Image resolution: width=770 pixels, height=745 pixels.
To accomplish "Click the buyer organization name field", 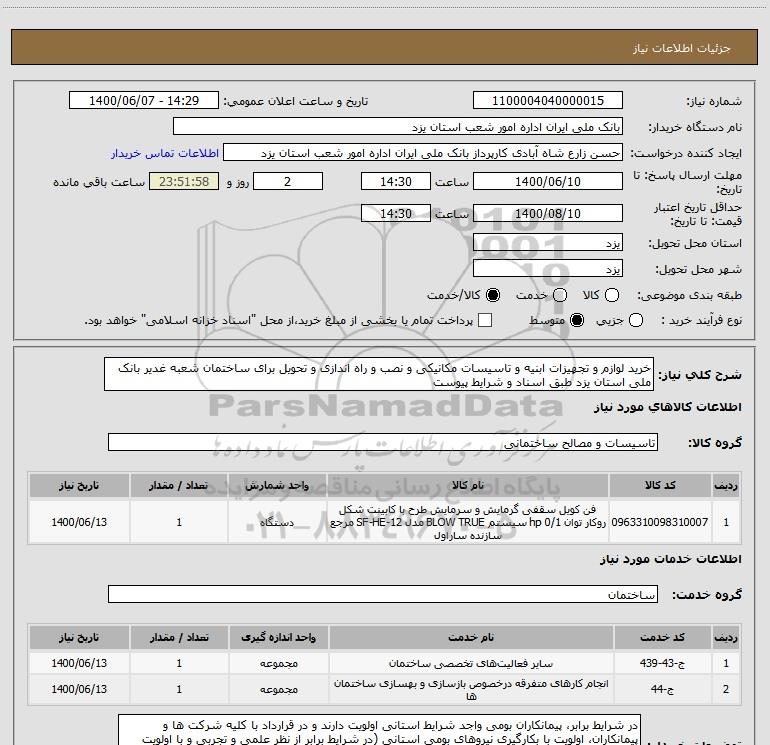I will (x=398, y=127).
